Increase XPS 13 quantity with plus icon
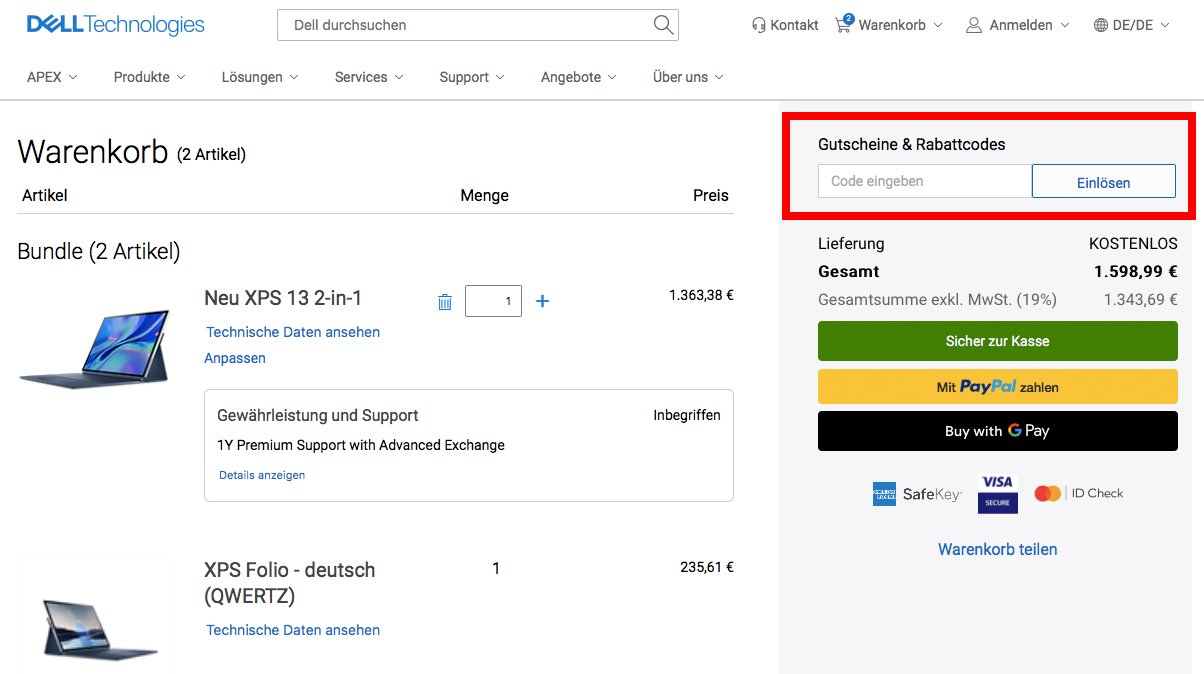The width and height of the screenshot is (1204, 674). pos(542,300)
